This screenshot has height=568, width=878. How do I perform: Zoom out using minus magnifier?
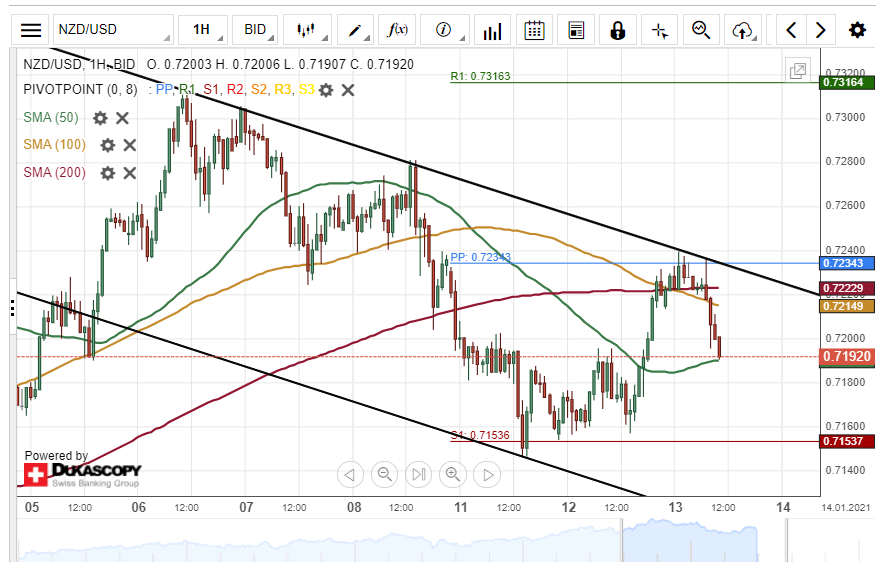pyautogui.click(x=384, y=474)
